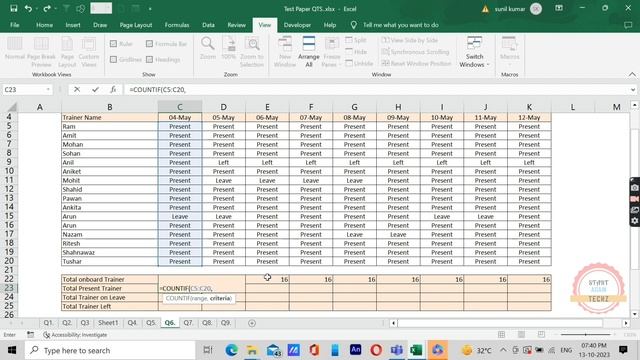This screenshot has width=640, height=360.
Task: Switch to the Home tab
Action: (x=44, y=25)
